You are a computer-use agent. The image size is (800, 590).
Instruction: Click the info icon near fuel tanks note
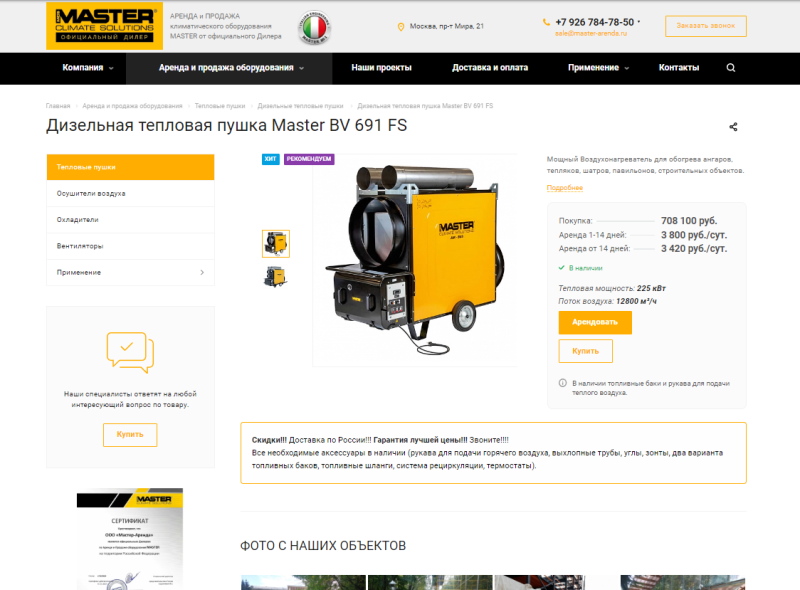562,383
